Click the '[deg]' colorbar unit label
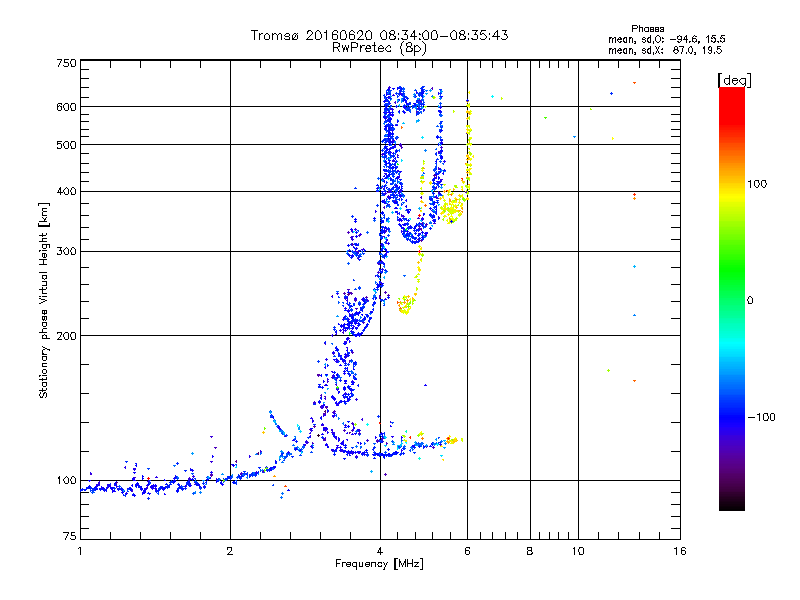The width and height of the screenshot is (800, 600). [734, 80]
